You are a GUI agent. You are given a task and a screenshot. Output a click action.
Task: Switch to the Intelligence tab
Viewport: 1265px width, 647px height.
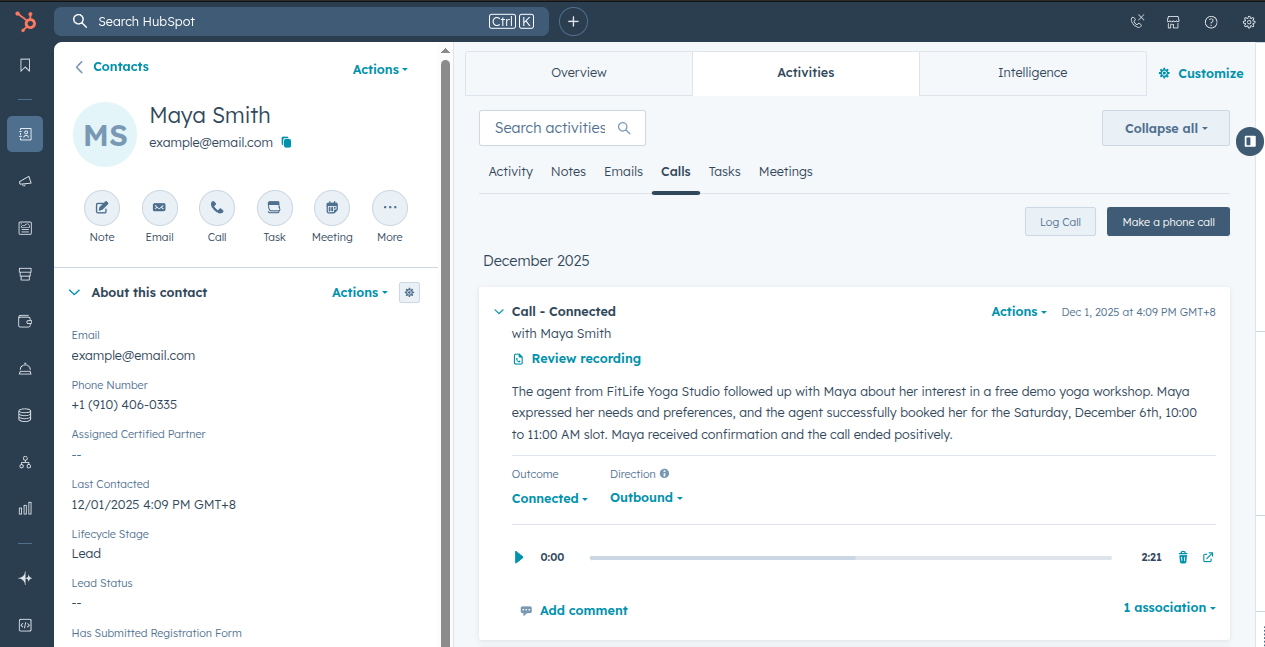tap(1032, 72)
